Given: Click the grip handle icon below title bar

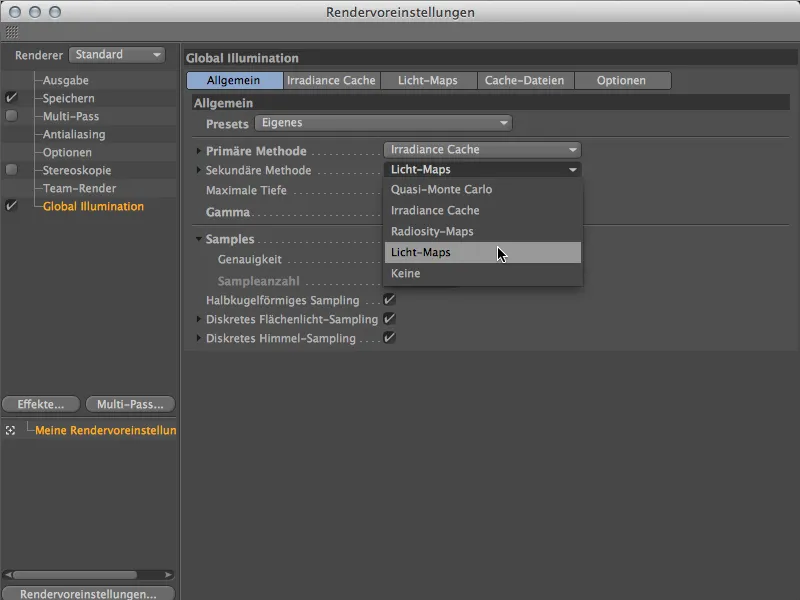Looking at the screenshot, I should (x=12, y=32).
